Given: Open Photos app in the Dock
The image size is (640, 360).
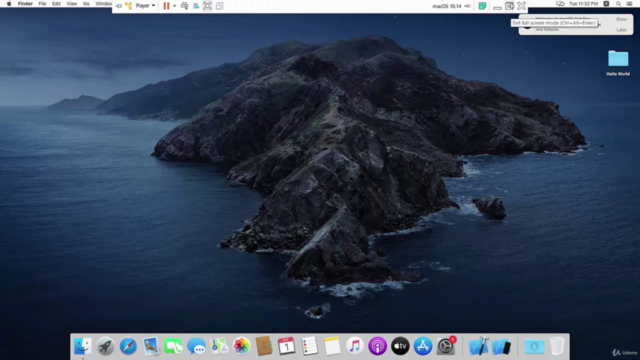Looking at the screenshot, I should (241, 346).
